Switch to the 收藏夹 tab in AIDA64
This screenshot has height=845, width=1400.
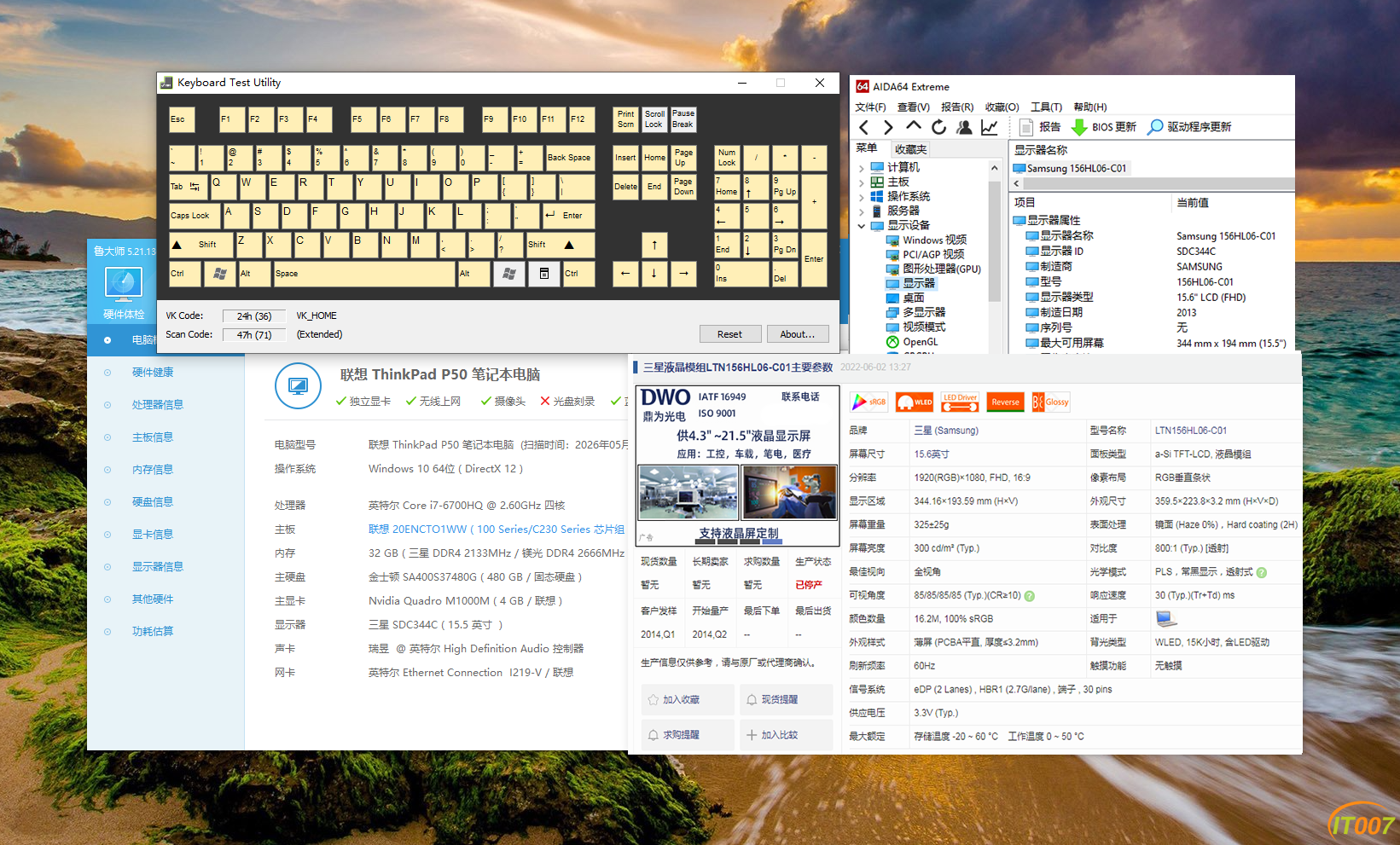click(910, 149)
